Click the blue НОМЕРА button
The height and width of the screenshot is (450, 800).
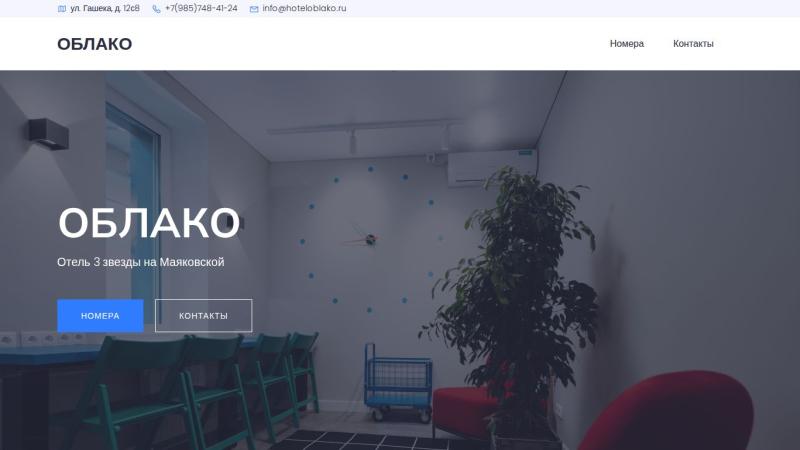(x=100, y=316)
